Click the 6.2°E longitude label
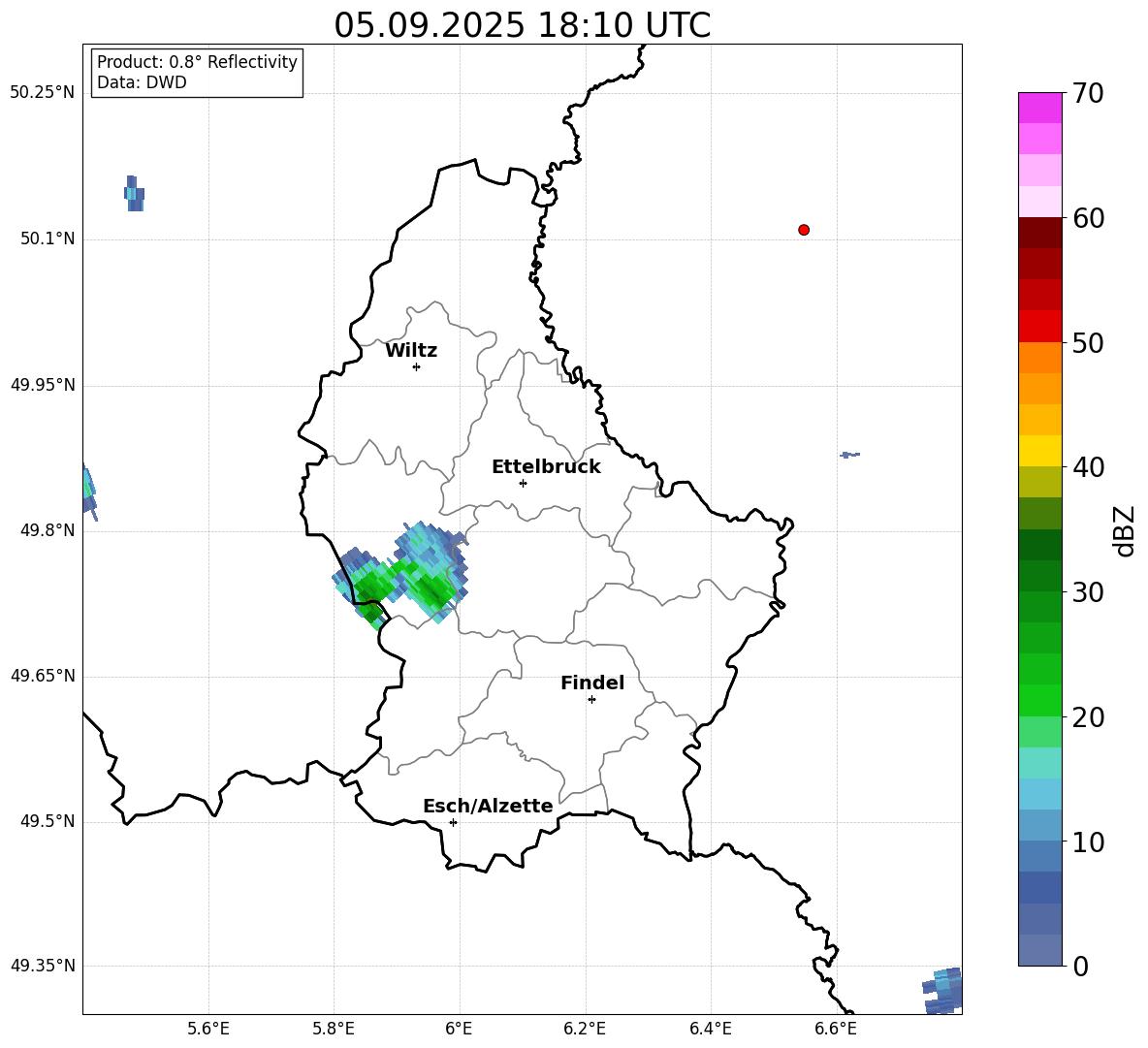Screen dimensions: 1148x1048 (x=585, y=1029)
